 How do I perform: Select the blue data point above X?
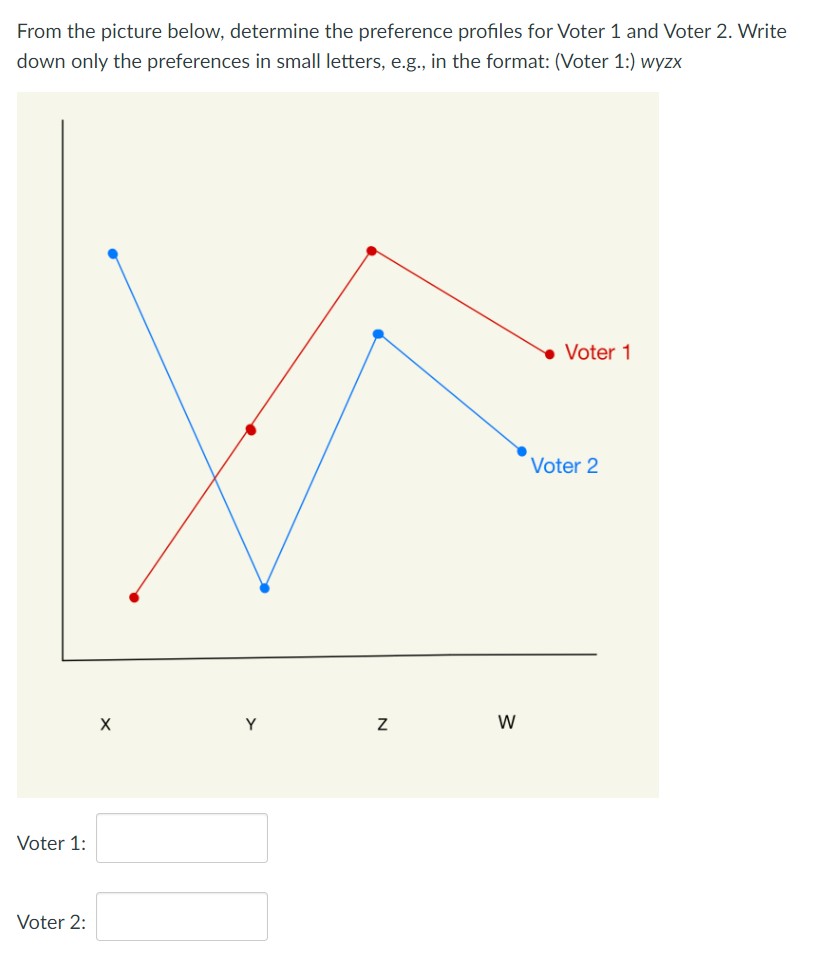pyautogui.click(x=112, y=254)
